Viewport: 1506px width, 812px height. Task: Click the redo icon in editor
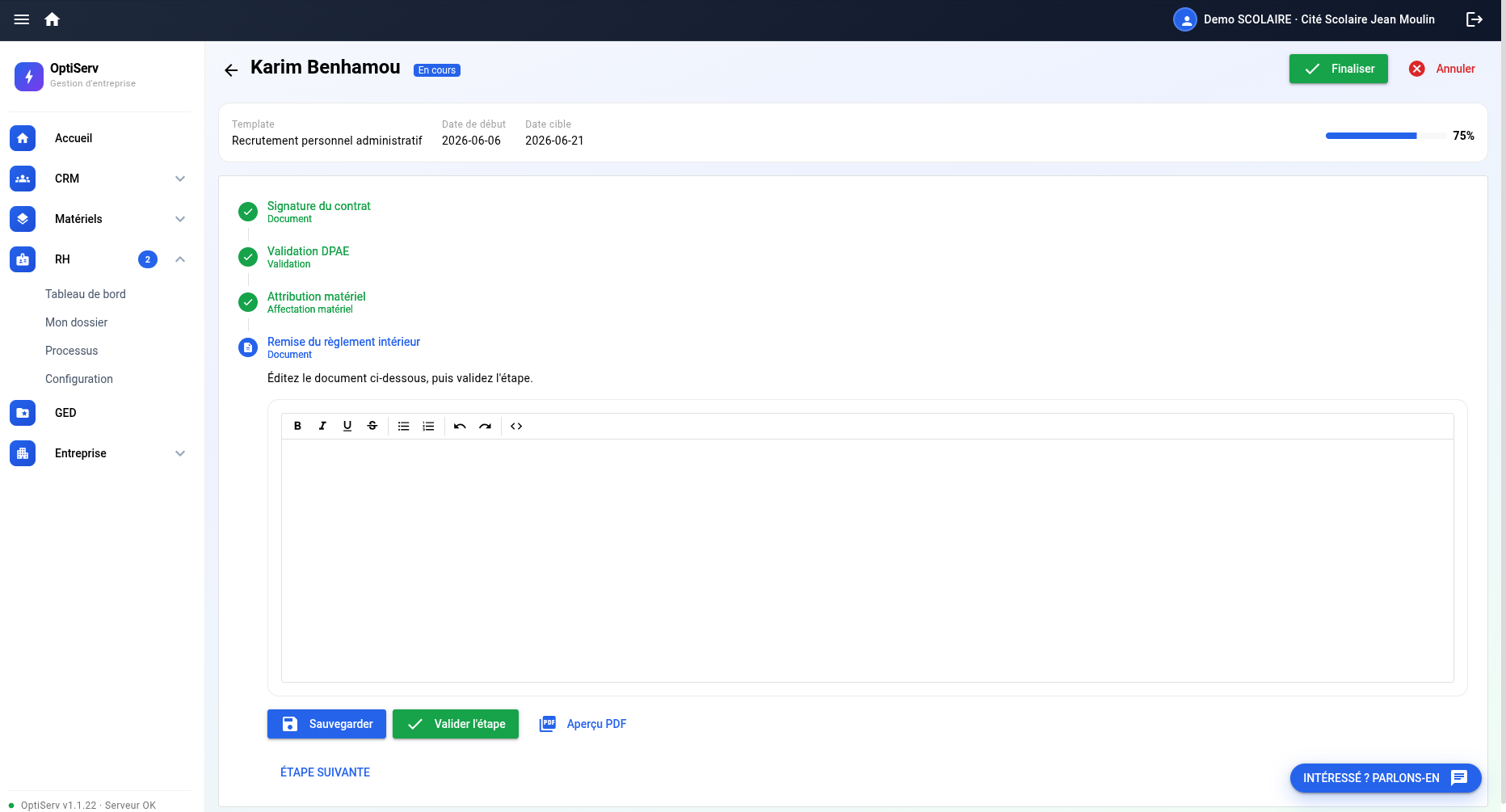[x=485, y=426]
